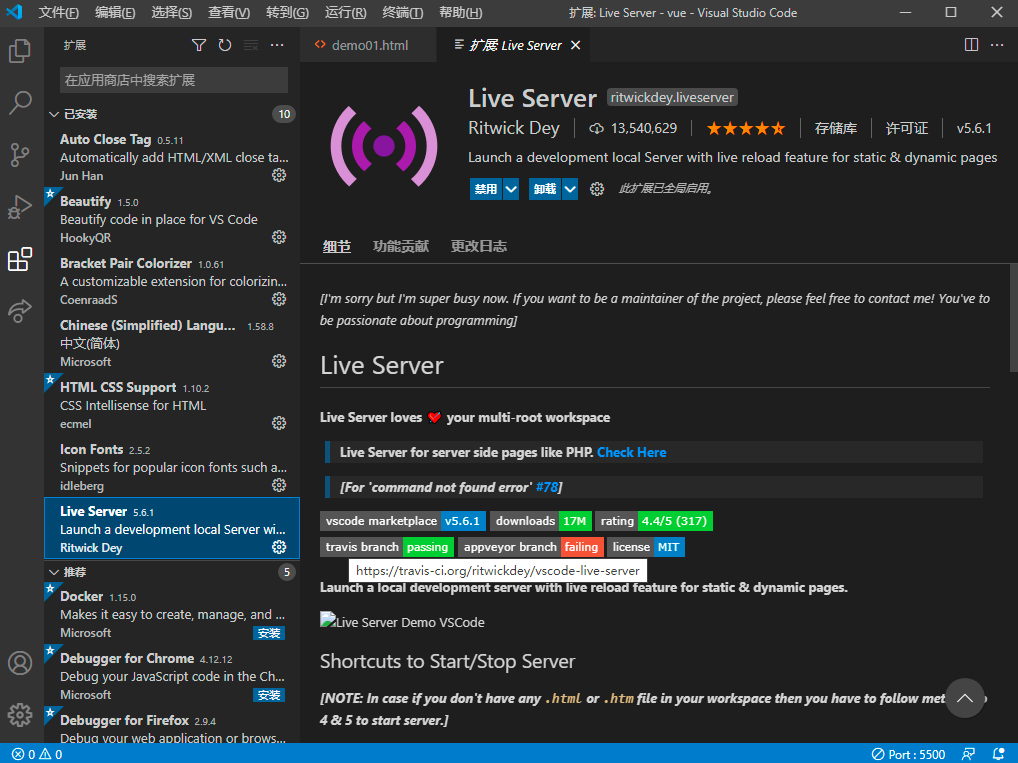Viewport: 1018px width, 763px height.
Task: Open the 许可证 license link
Action: pyautogui.click(x=907, y=129)
